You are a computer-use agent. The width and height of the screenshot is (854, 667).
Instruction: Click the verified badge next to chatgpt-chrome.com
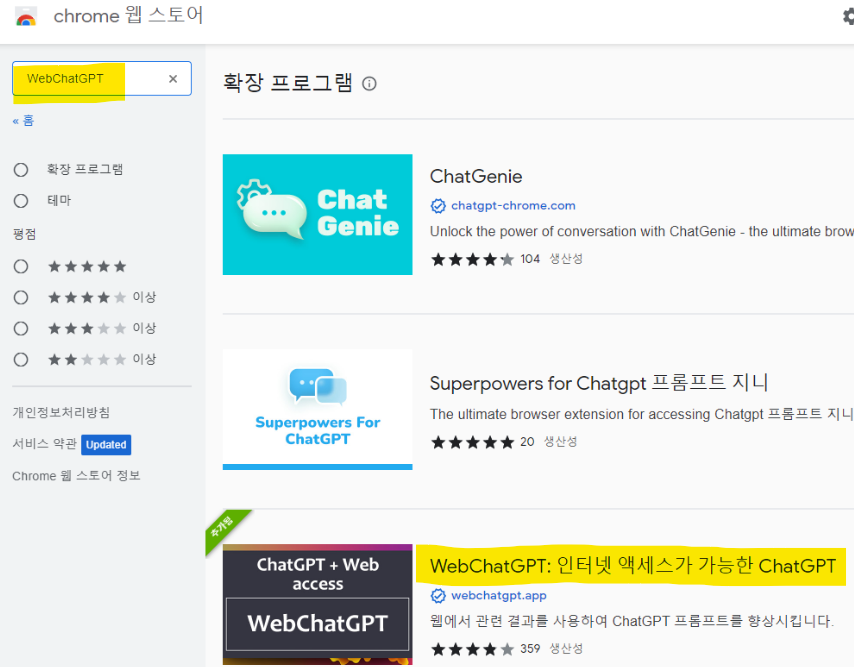(x=438, y=206)
